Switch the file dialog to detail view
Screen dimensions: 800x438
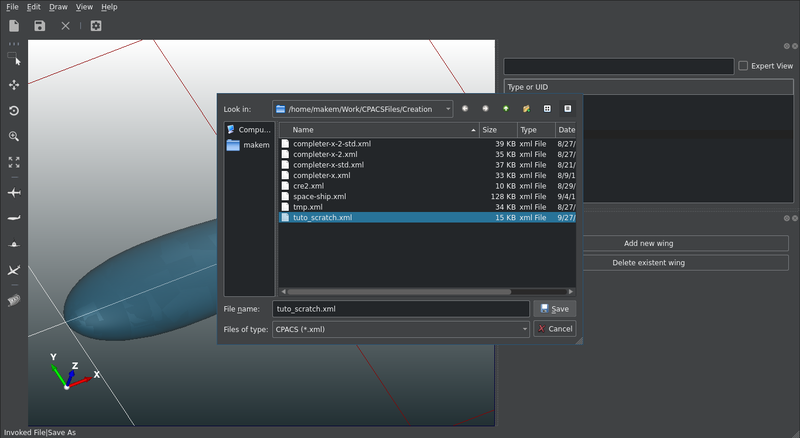click(x=567, y=108)
